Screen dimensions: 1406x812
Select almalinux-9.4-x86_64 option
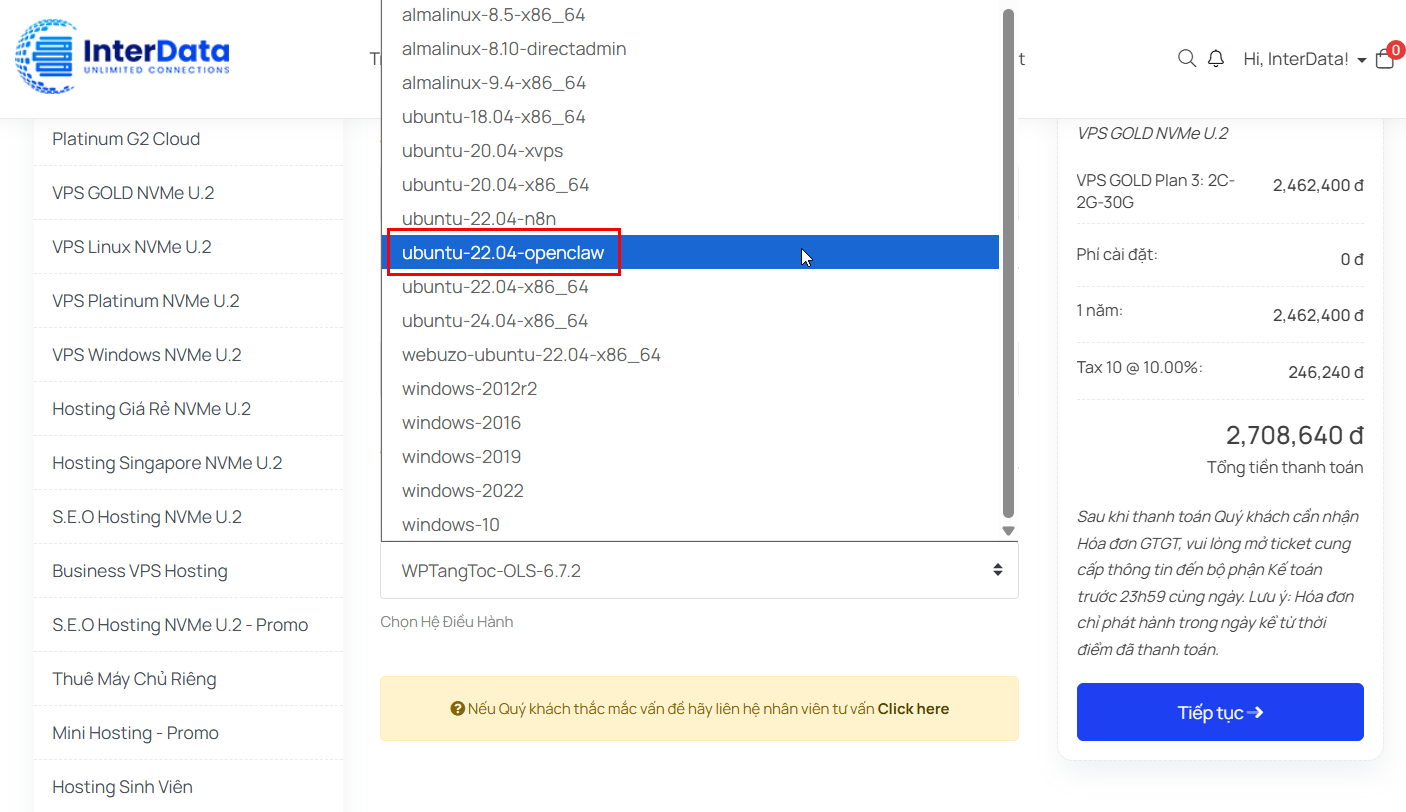click(x=691, y=83)
